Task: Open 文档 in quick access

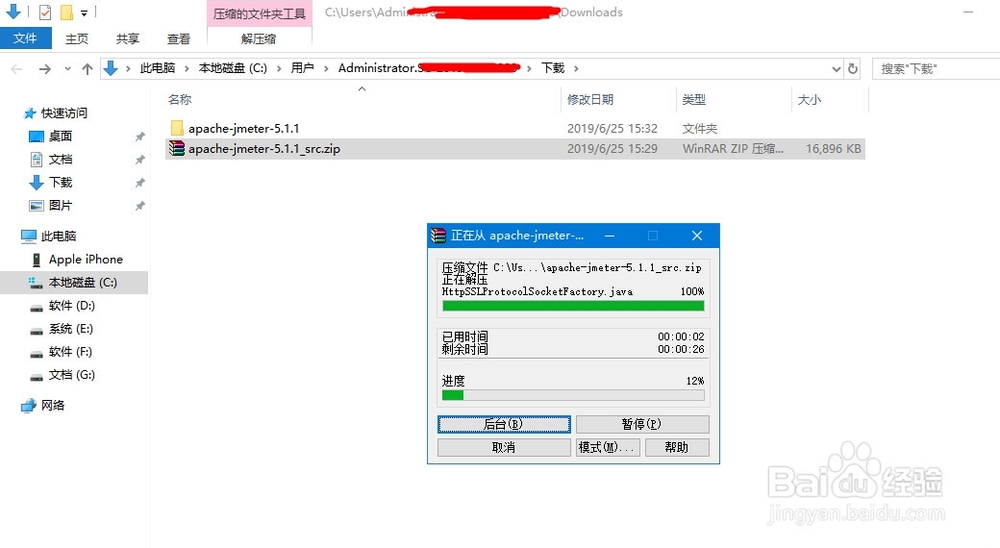Action: tap(61, 159)
